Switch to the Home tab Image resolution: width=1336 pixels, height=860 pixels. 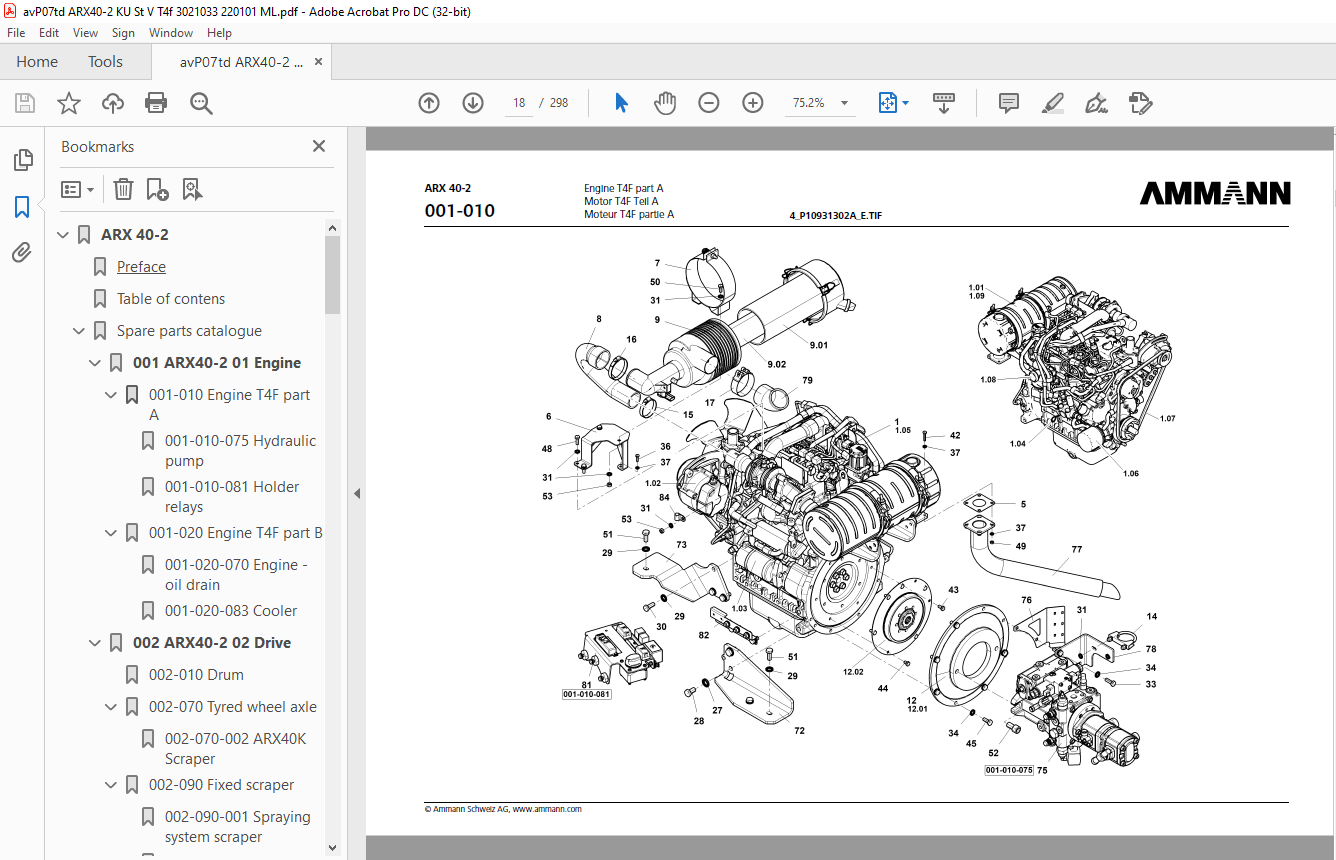[x=37, y=62]
